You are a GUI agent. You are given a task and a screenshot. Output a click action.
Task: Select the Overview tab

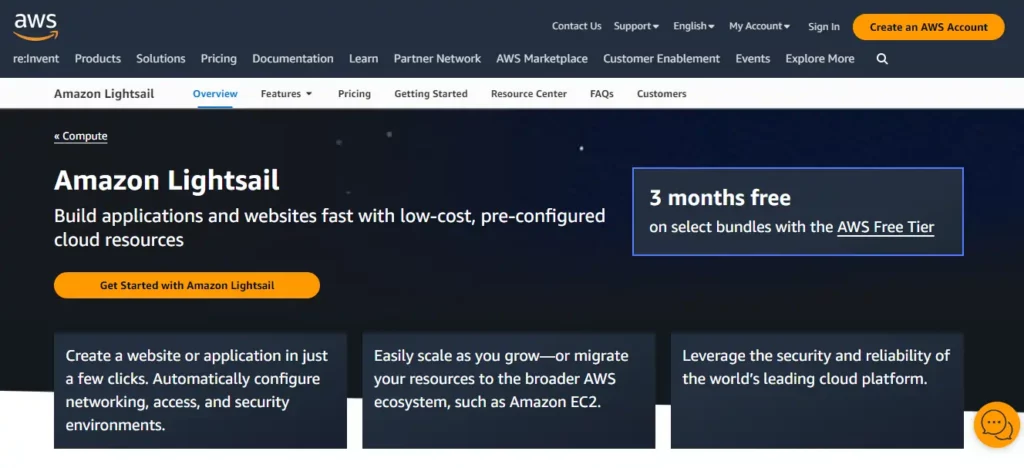215,94
